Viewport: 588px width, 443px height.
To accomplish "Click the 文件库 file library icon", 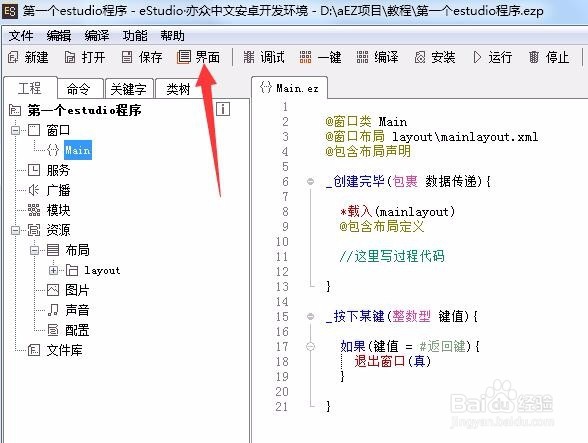I will point(34,350).
